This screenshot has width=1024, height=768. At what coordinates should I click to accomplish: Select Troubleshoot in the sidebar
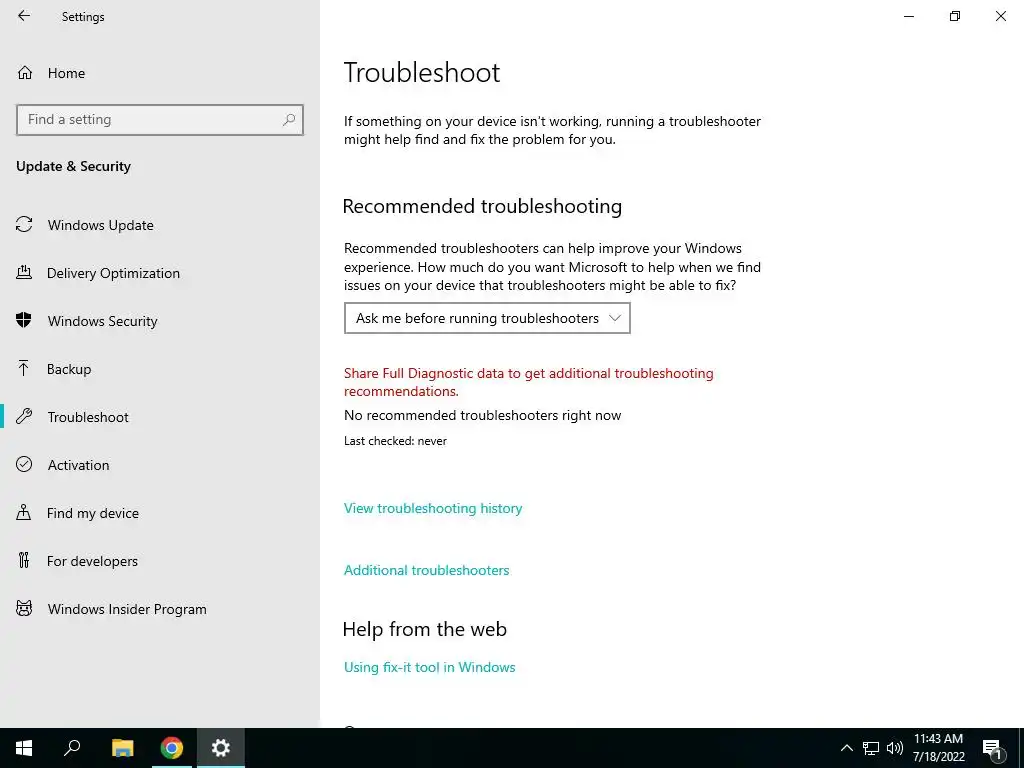(88, 417)
